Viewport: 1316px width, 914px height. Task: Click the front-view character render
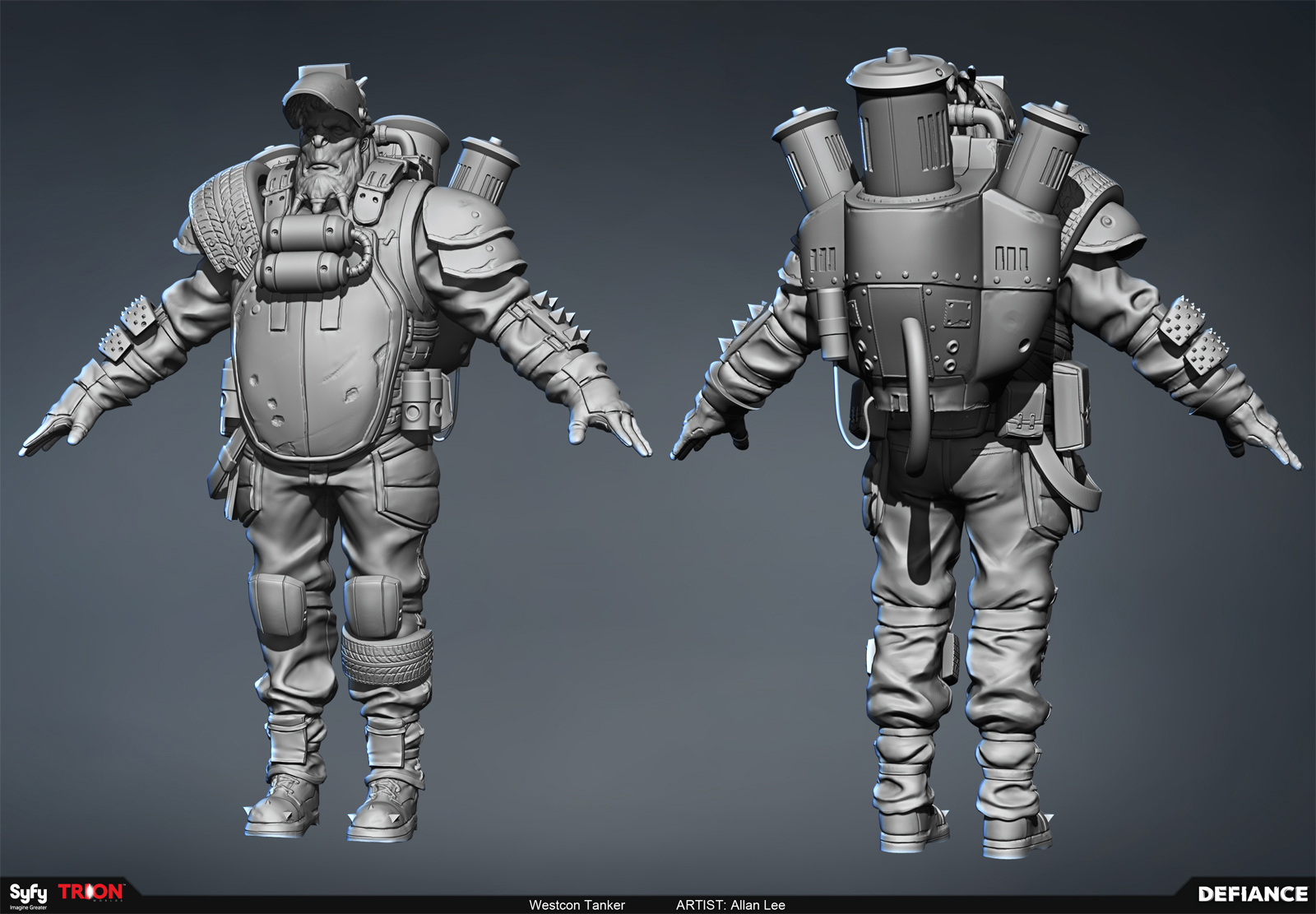[336, 452]
